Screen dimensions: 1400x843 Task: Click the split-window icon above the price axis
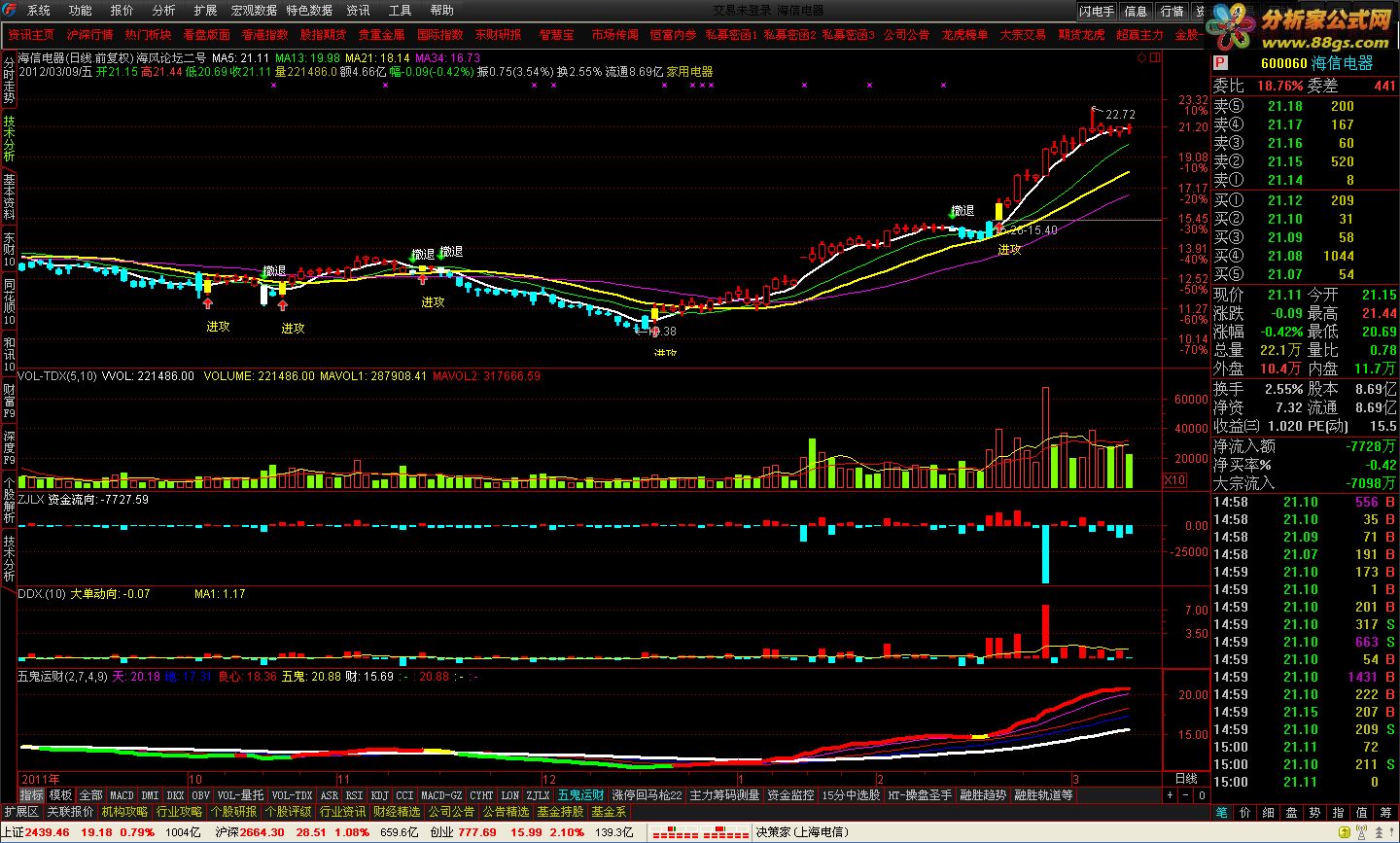pyautogui.click(x=1154, y=57)
